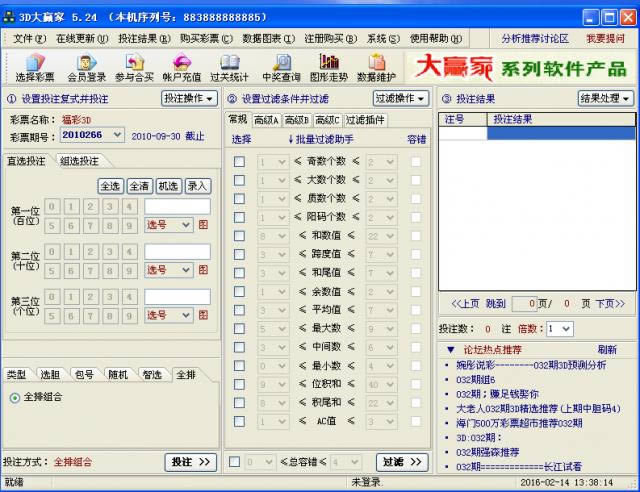Click the 过滤 >> button

(x=402, y=462)
